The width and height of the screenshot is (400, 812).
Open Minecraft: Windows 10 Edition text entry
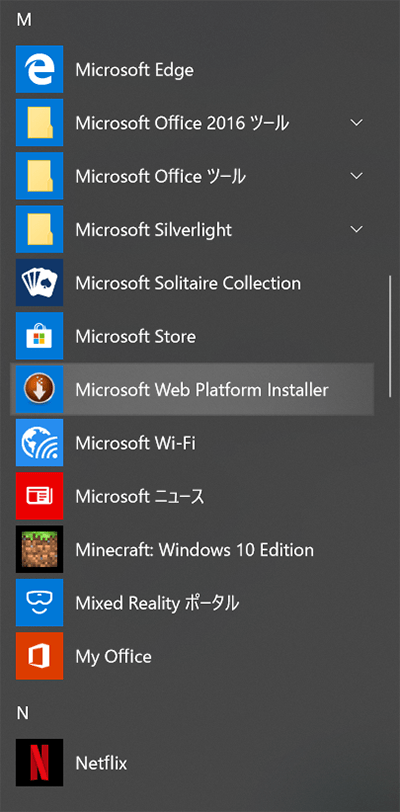point(194,549)
